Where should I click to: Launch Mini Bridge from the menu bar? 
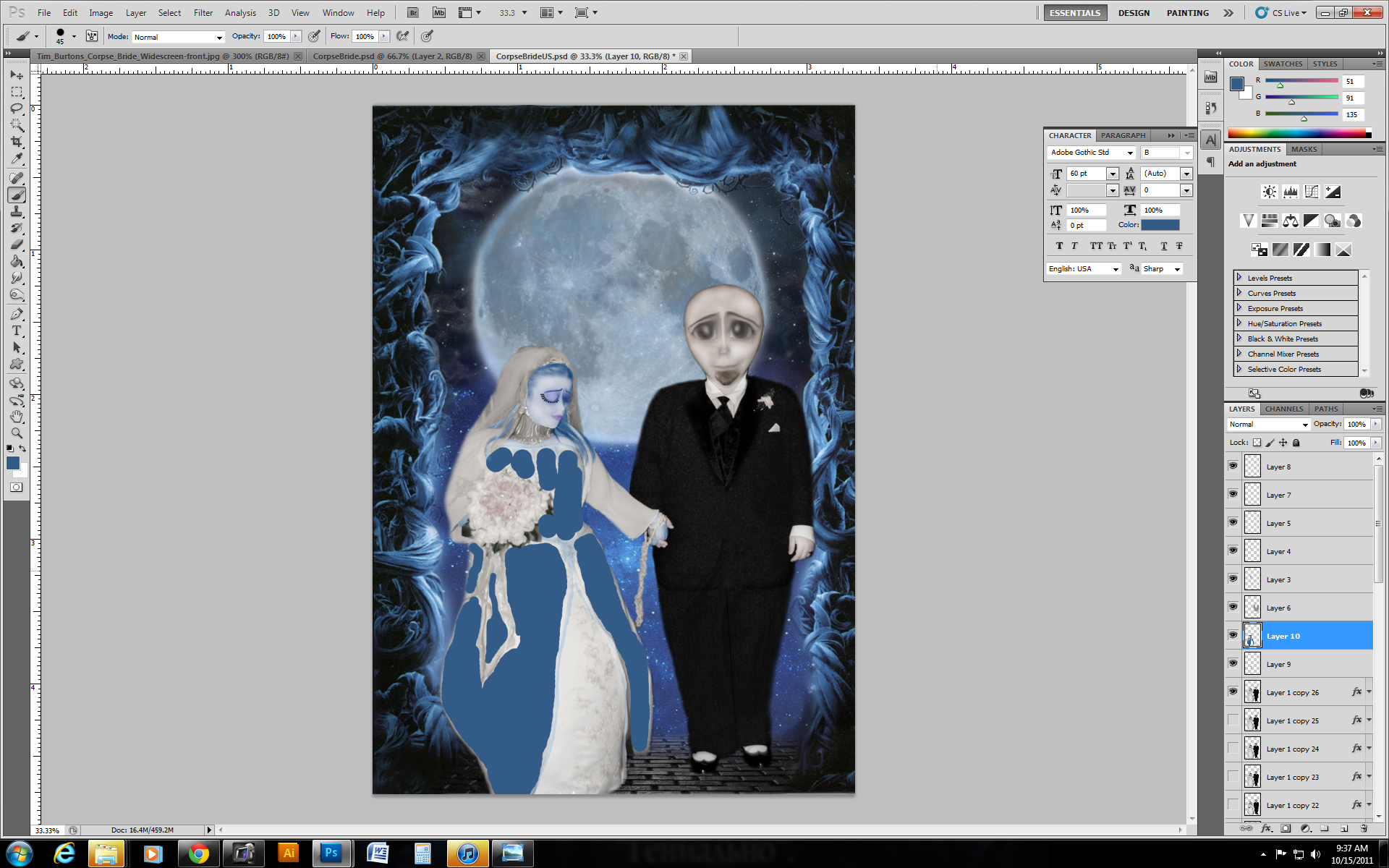point(439,12)
